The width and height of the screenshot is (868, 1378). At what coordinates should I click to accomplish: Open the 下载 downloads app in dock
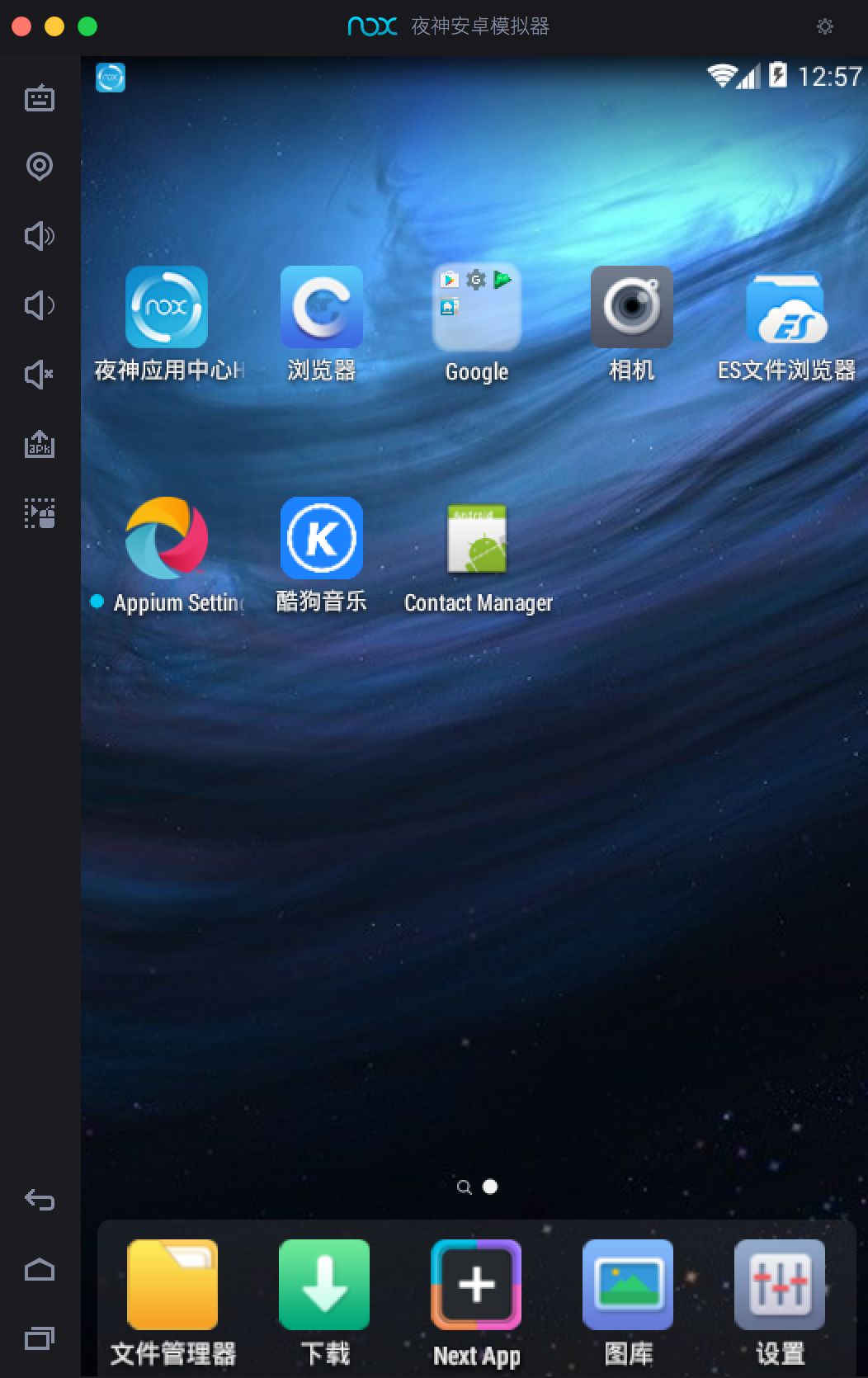click(324, 1285)
